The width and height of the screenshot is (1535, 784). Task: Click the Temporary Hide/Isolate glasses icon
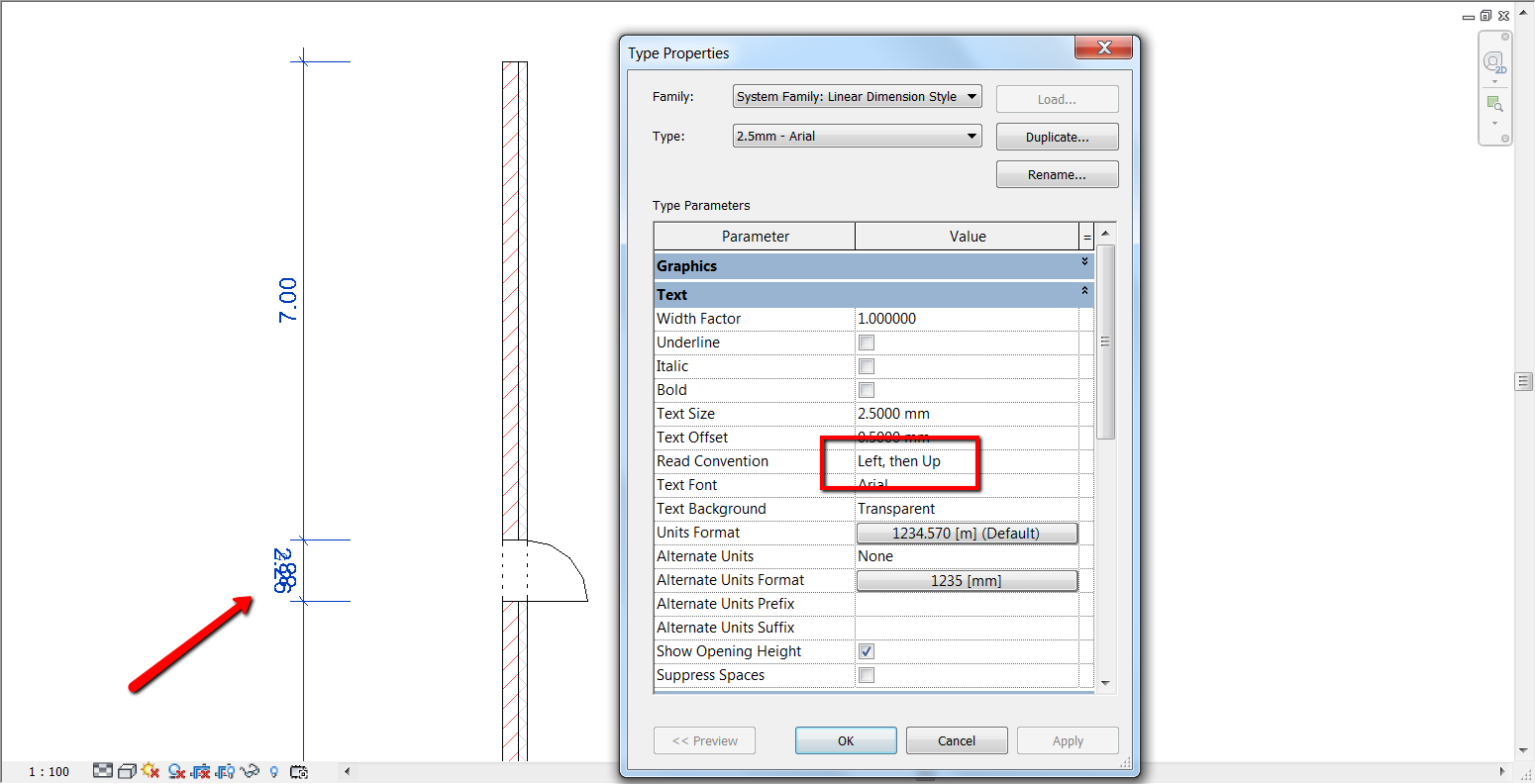[251, 771]
